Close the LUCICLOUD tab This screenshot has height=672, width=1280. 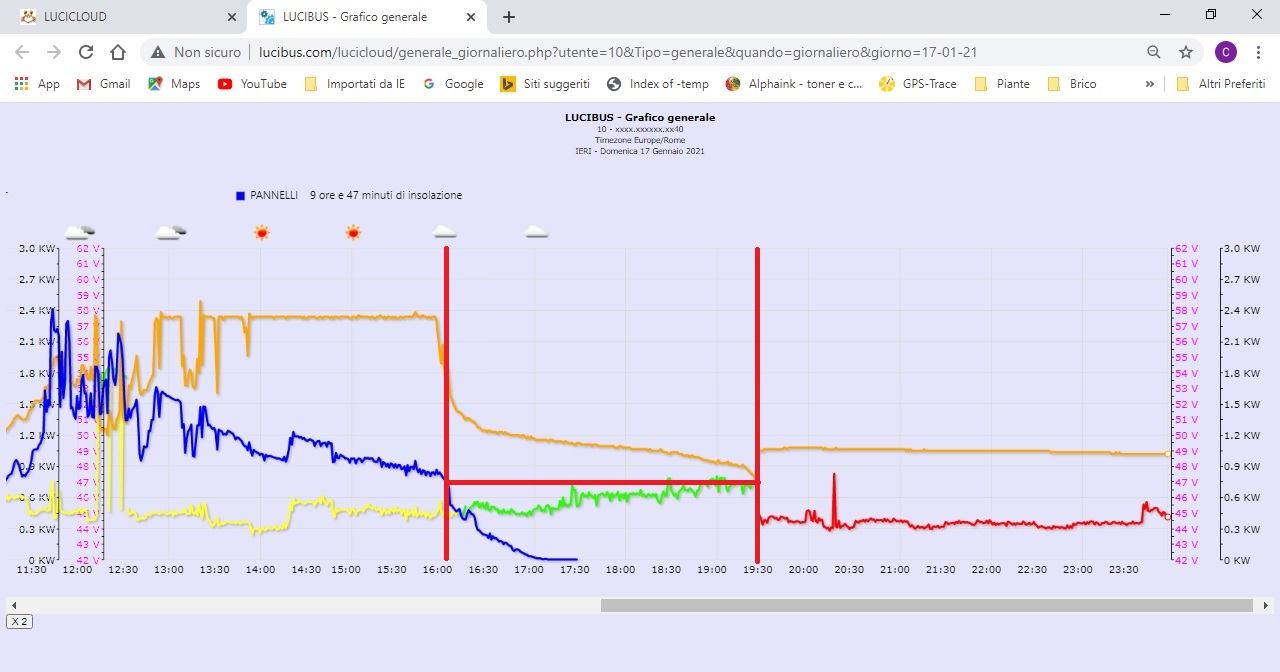232,17
